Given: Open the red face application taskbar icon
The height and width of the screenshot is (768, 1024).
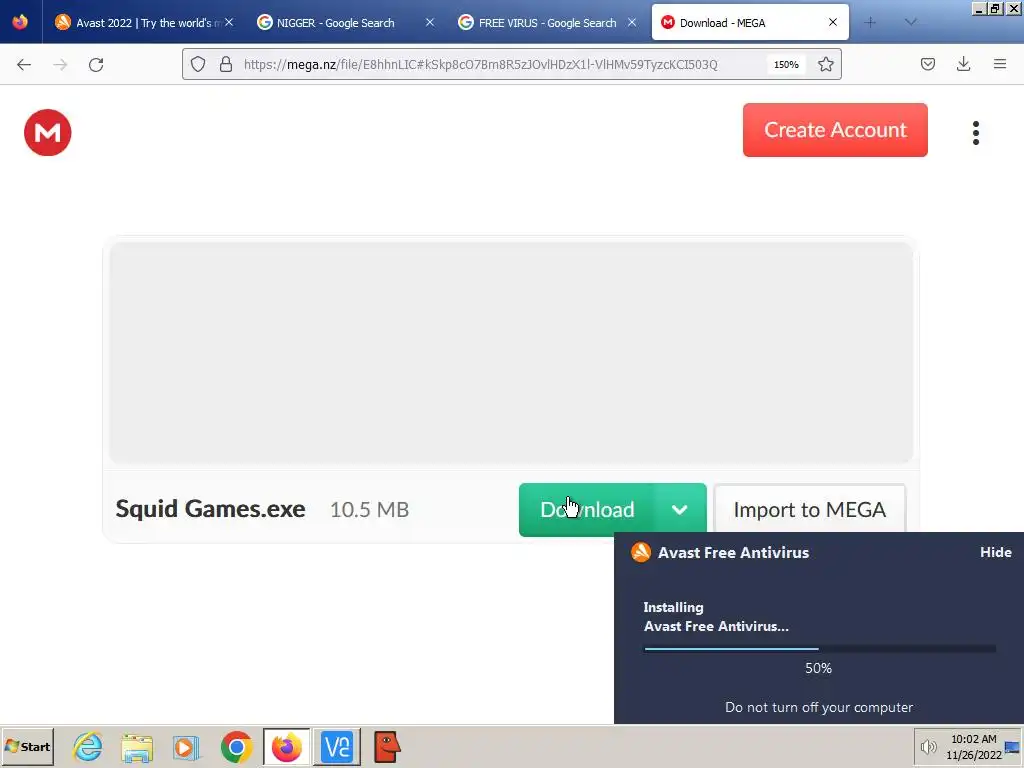Looking at the screenshot, I should click(x=387, y=746).
